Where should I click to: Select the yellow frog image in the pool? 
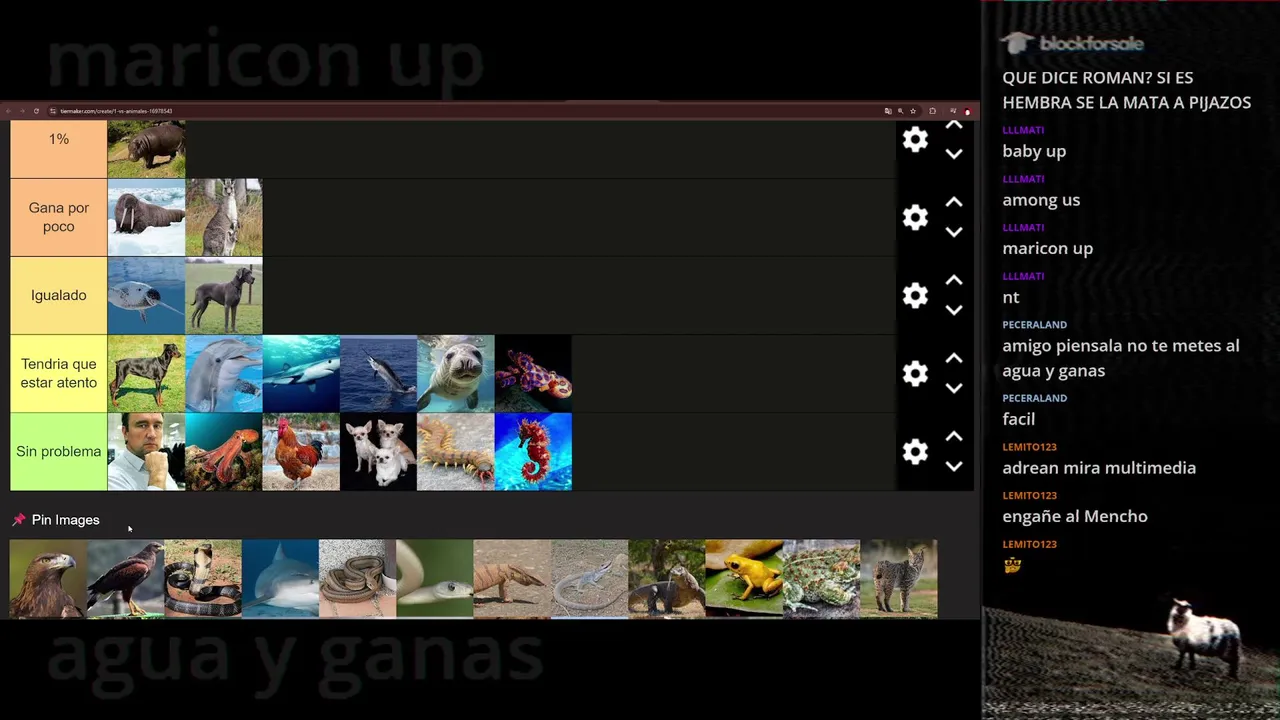pos(744,578)
